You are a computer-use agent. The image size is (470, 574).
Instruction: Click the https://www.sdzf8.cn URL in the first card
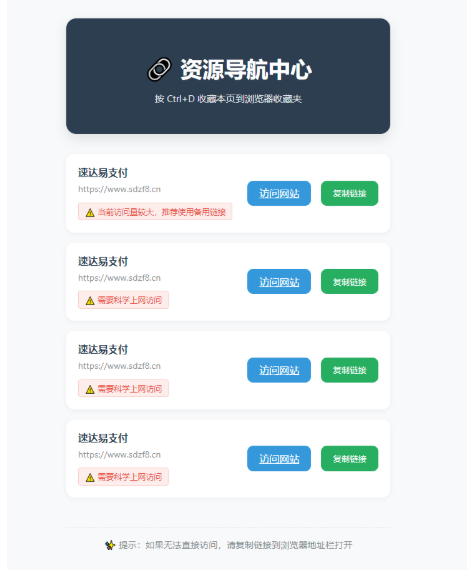click(119, 189)
